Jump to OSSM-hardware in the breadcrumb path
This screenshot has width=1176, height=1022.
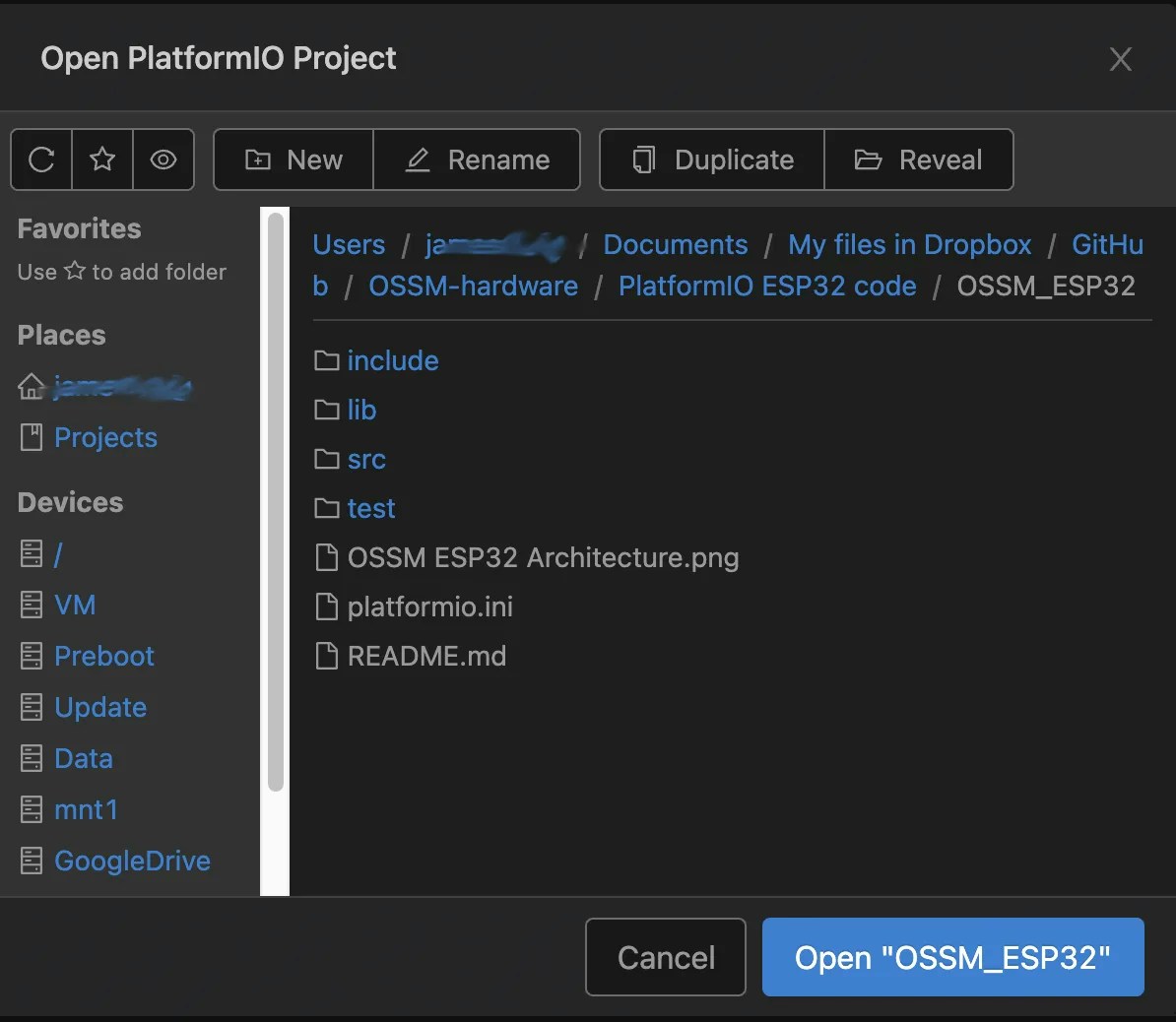click(x=473, y=286)
